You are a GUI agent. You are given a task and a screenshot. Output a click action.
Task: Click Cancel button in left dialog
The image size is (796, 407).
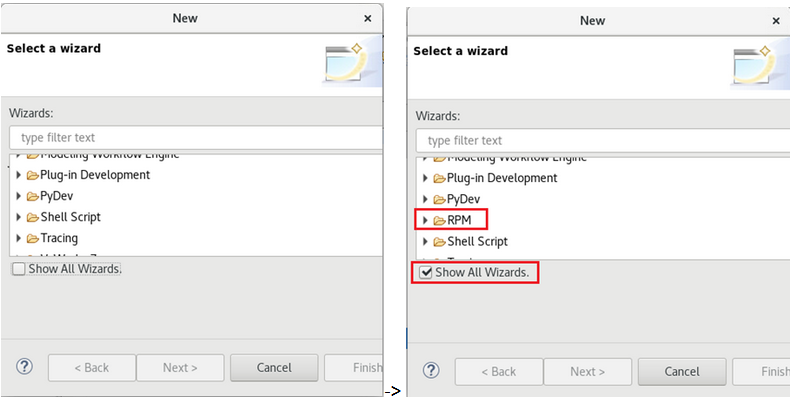[274, 367]
